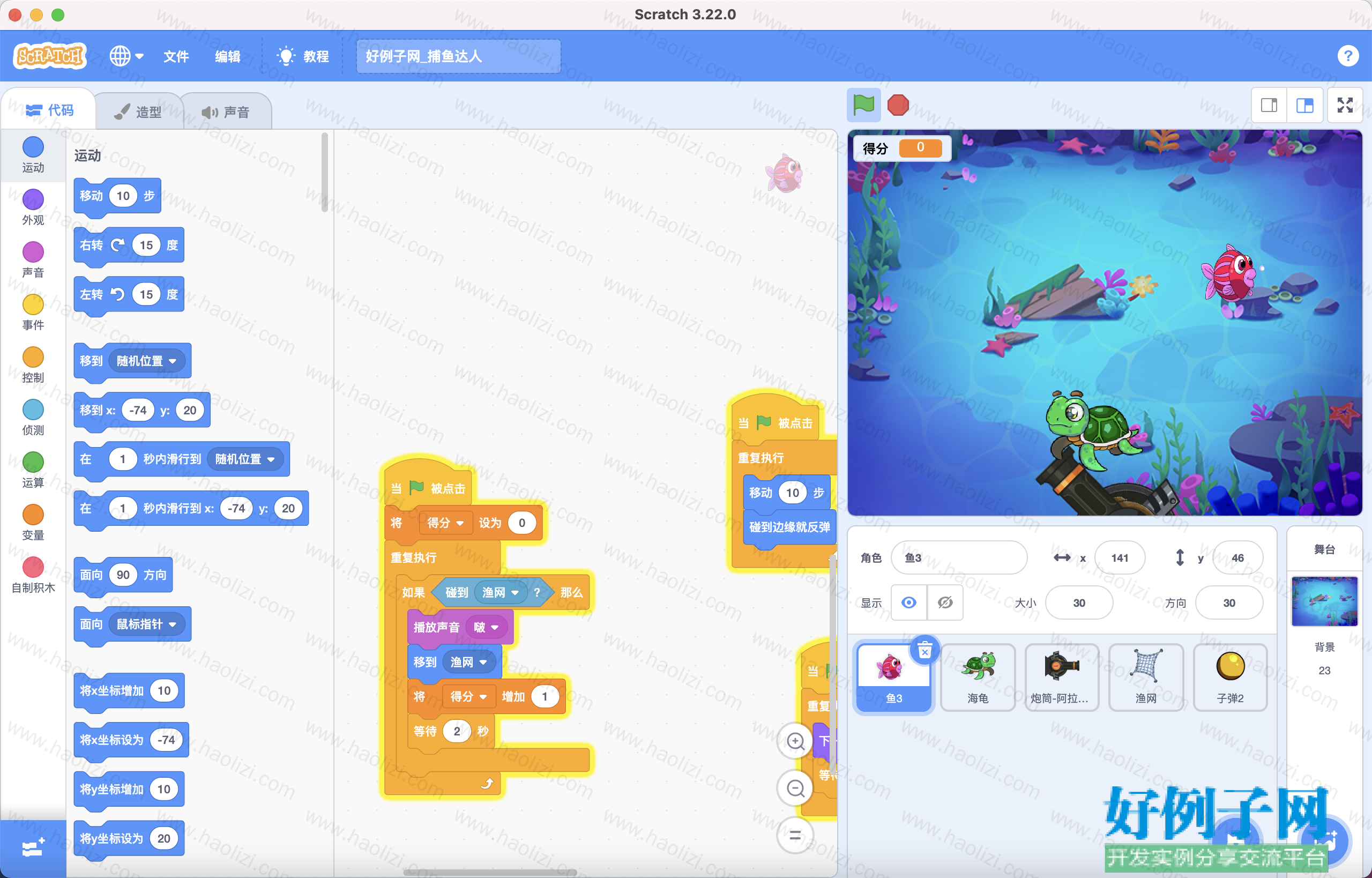Click the green flag to start project
The image size is (1372, 878).
click(x=863, y=105)
